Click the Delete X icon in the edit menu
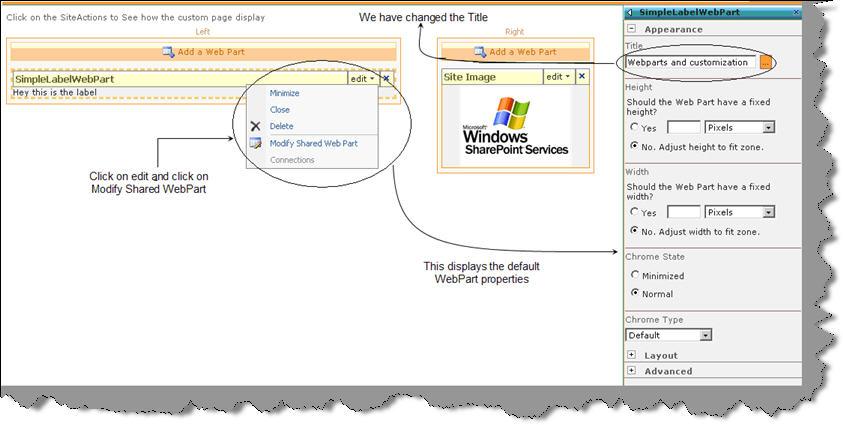The width and height of the screenshot is (843, 425). pyautogui.click(x=255, y=126)
